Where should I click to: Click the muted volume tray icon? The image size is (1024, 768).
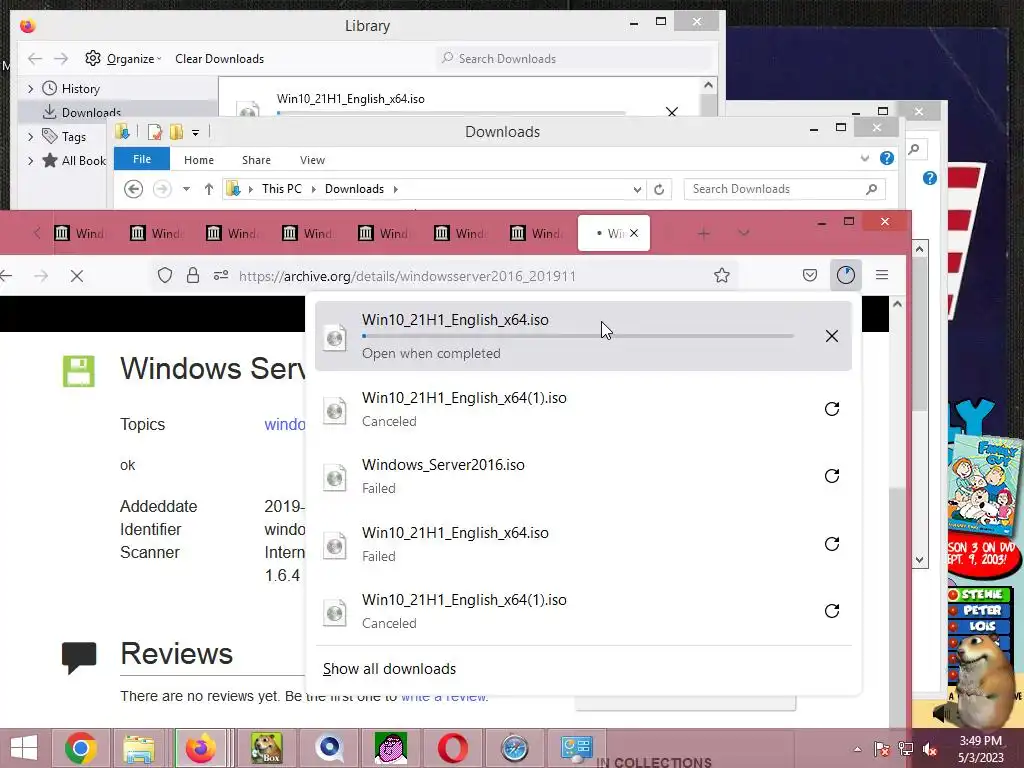(930, 749)
